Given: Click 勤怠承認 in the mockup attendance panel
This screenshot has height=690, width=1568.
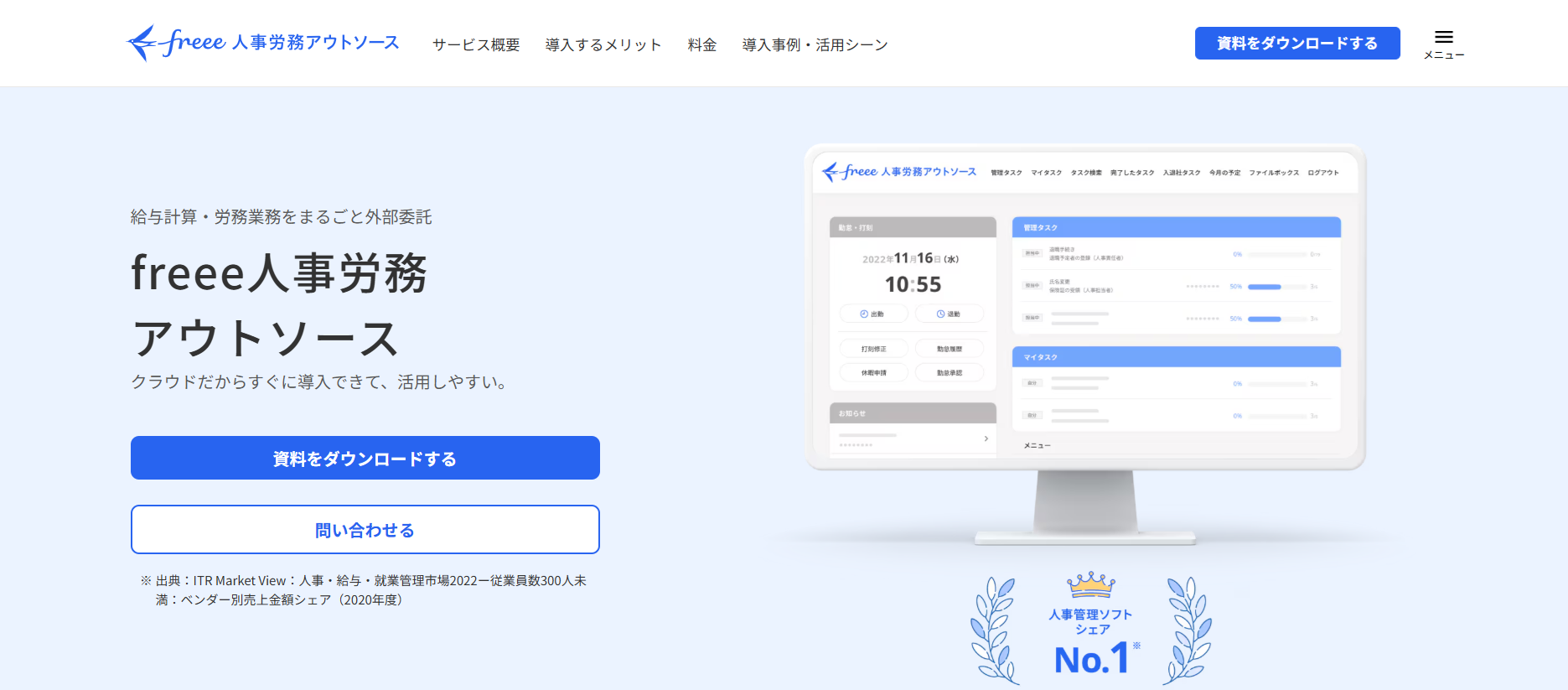Looking at the screenshot, I should tap(949, 372).
